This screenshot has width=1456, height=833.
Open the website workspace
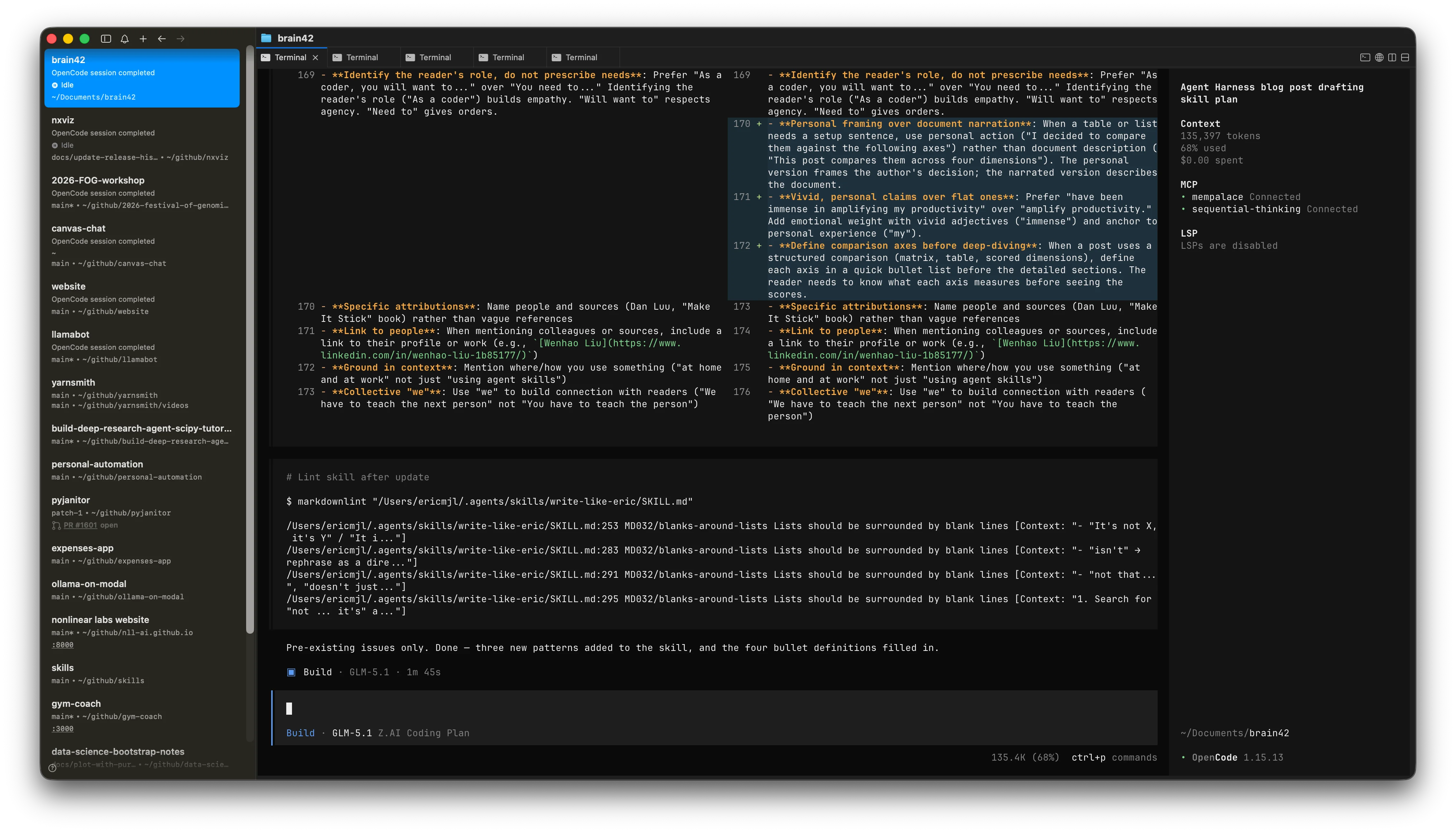tap(142, 299)
